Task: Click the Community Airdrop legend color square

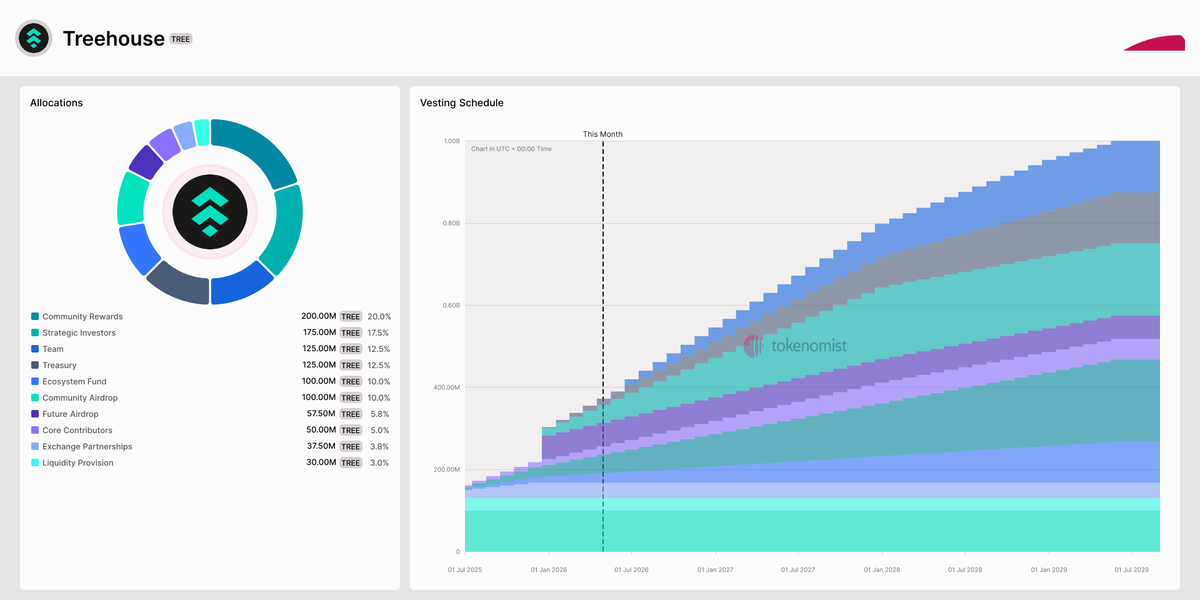Action: point(35,398)
